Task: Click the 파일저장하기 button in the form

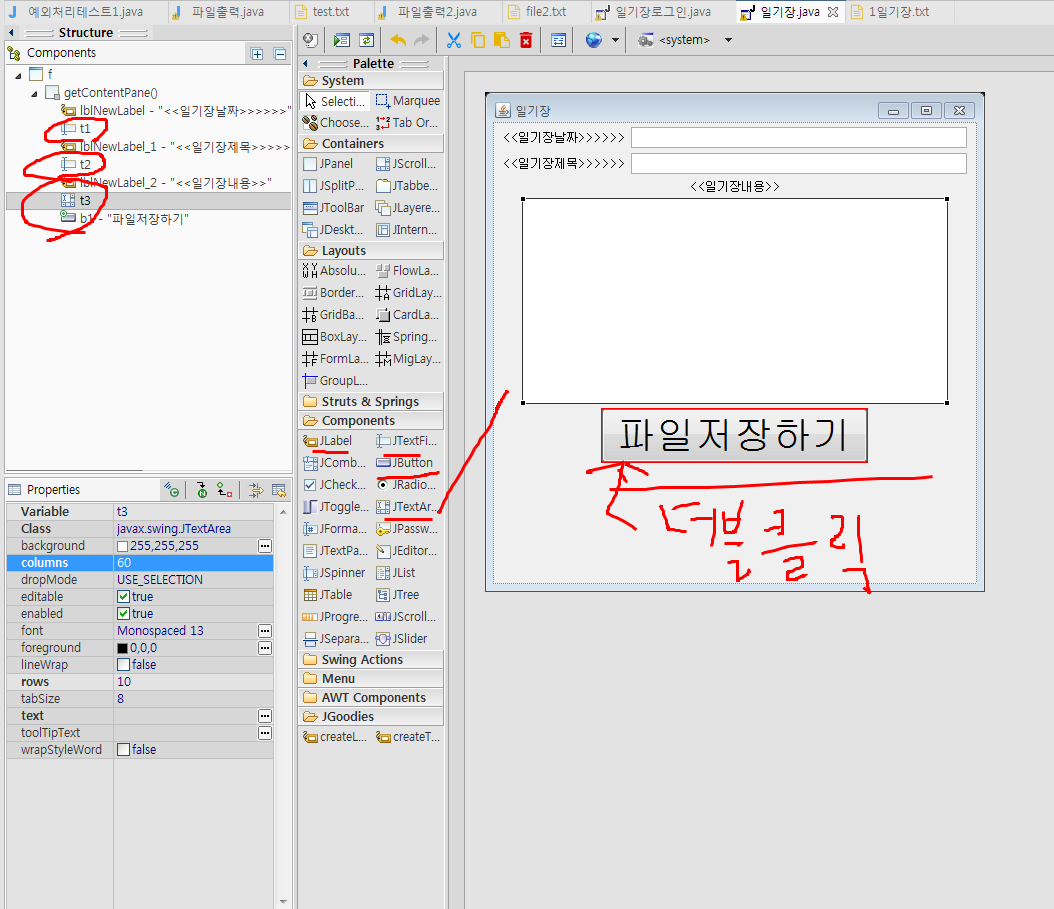Action: pyautogui.click(x=734, y=435)
